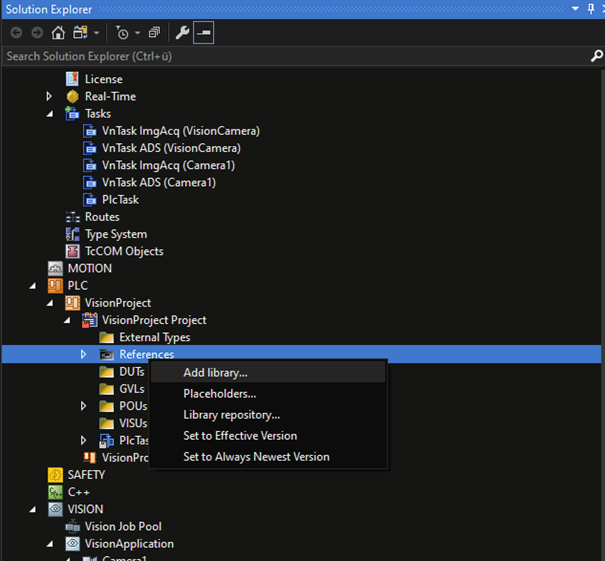This screenshot has height=561, width=605.
Task: Select the VisionProject icon
Action: (x=73, y=303)
